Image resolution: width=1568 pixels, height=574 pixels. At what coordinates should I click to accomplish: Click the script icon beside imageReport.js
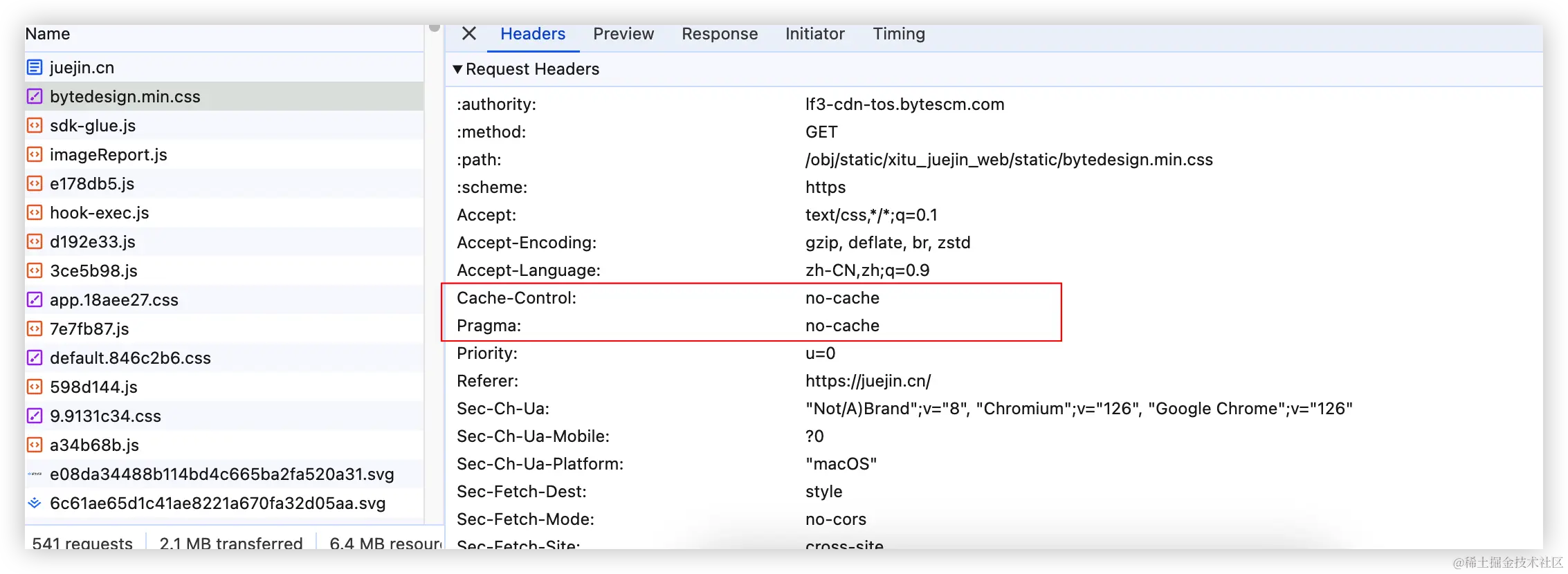click(35, 154)
